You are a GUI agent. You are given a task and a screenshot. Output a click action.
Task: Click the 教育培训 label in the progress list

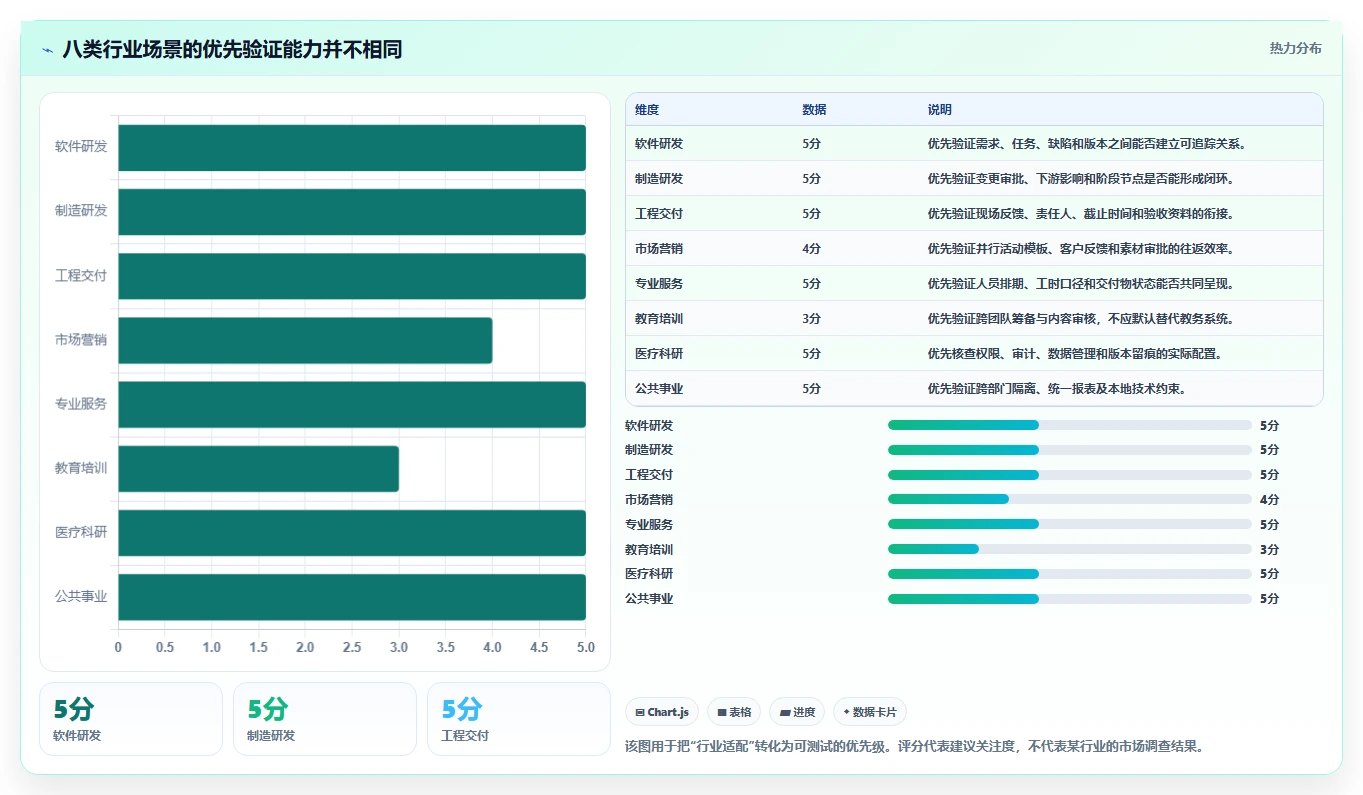click(x=649, y=549)
